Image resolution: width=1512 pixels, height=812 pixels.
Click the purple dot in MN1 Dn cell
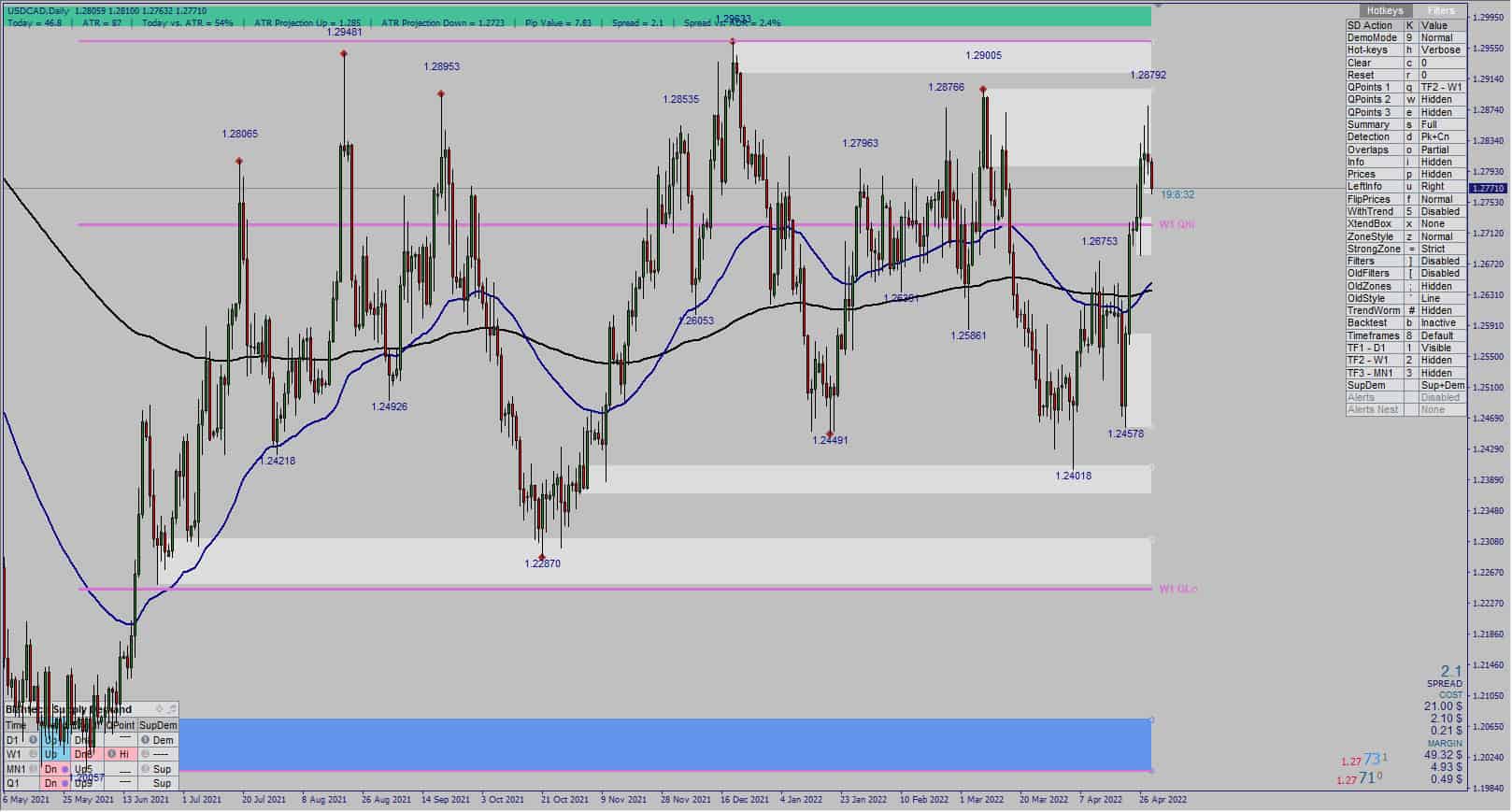[x=64, y=769]
